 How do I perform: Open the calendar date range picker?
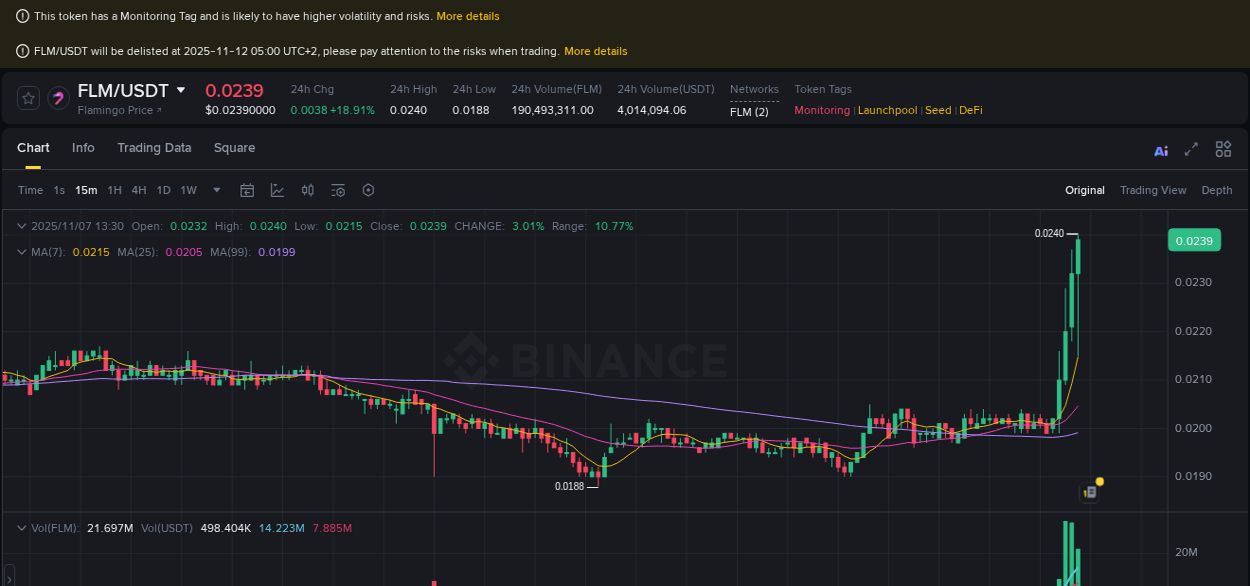[247, 190]
